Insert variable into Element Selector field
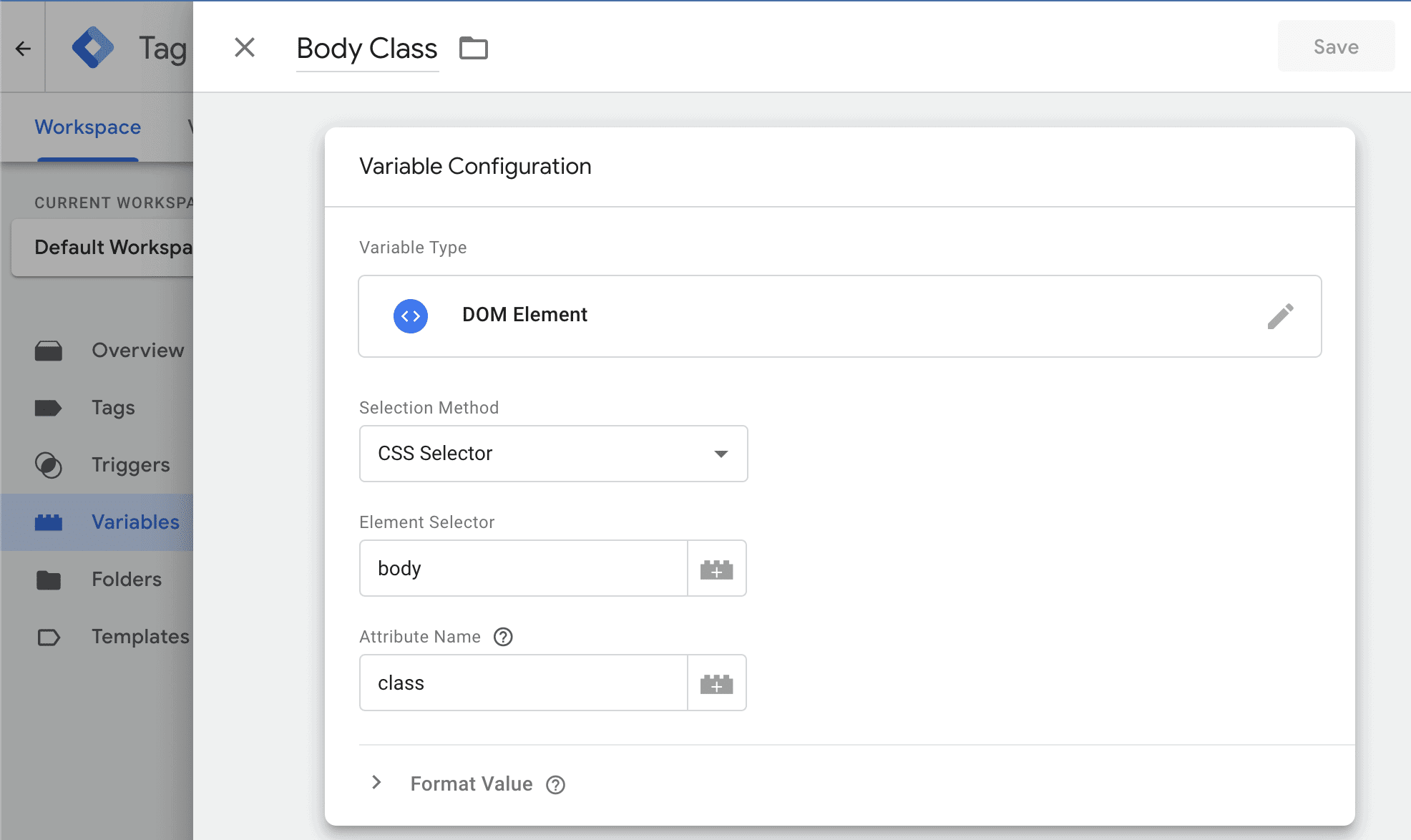The height and width of the screenshot is (840, 1411). pos(716,569)
